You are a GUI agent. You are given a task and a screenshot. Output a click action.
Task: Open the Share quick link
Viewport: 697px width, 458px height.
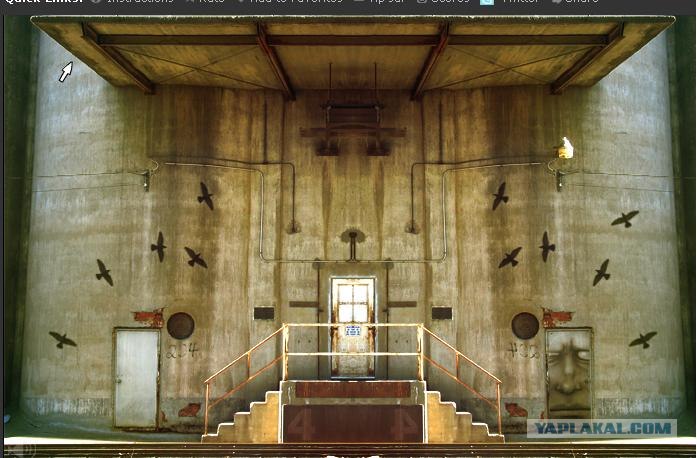[575, 2]
